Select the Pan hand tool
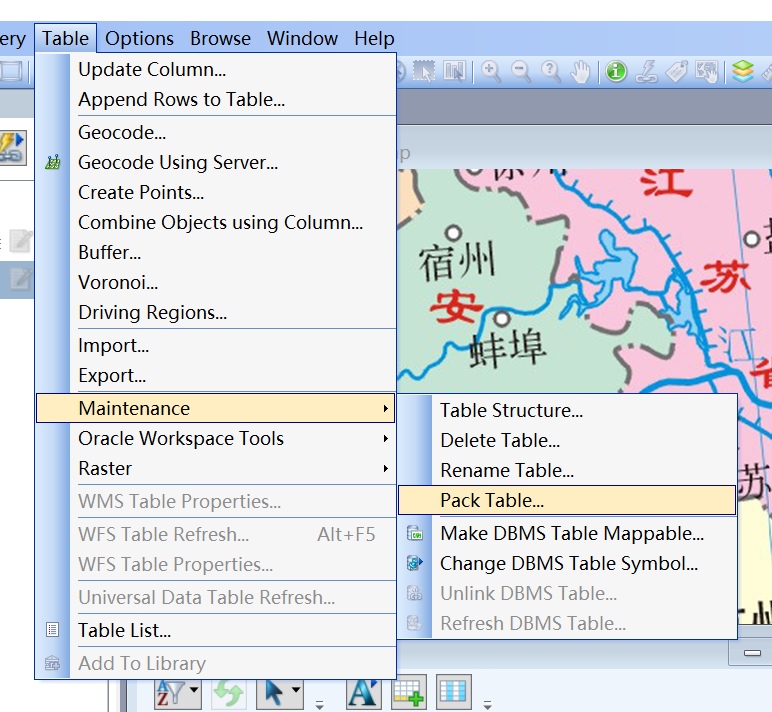Viewport: 772px width, 712px height. point(581,72)
